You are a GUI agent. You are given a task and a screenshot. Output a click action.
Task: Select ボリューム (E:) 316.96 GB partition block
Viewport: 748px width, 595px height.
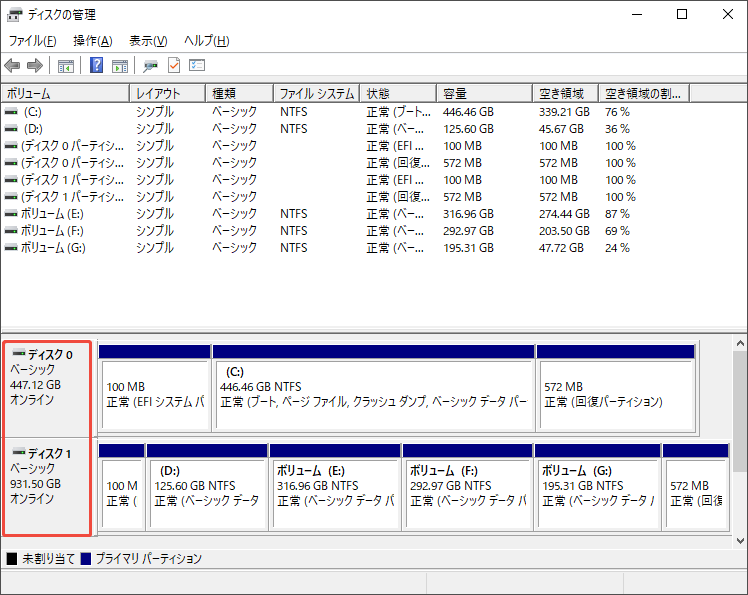click(335, 487)
